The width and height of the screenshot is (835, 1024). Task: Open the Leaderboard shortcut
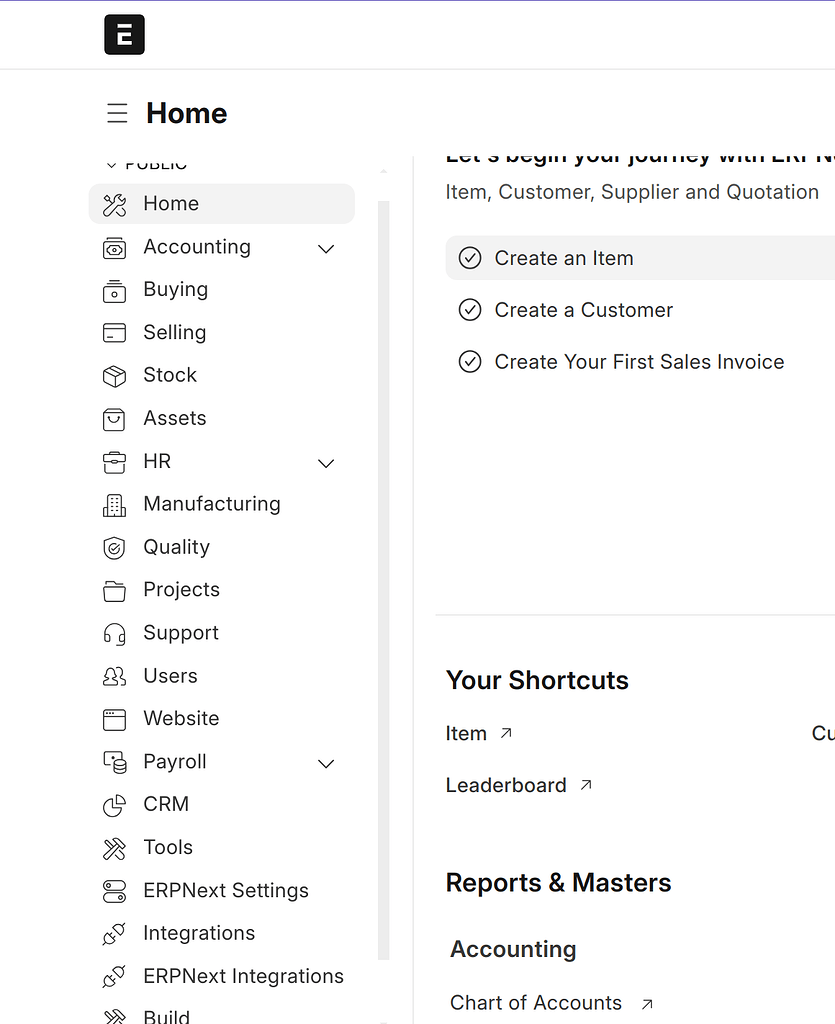pos(506,786)
